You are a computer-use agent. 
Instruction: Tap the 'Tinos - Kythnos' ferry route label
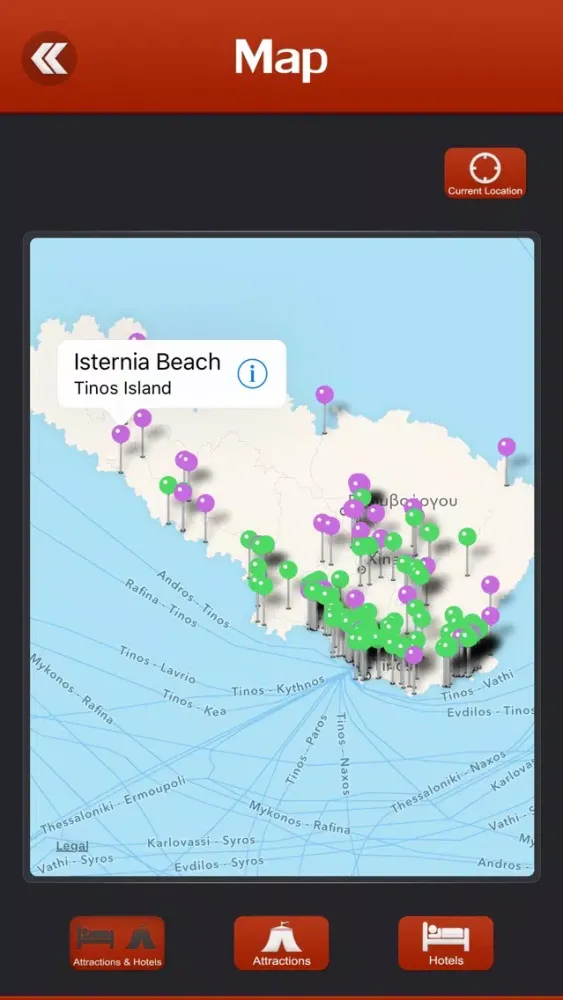[278, 688]
